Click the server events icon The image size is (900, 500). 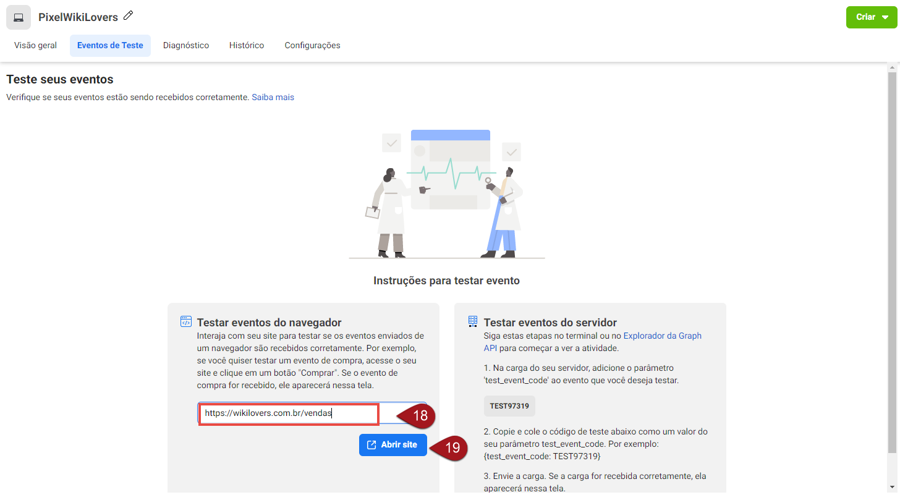coord(473,322)
